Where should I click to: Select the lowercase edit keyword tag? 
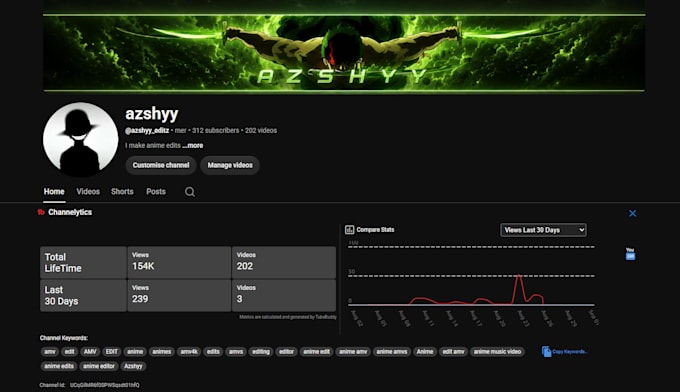pos(69,352)
